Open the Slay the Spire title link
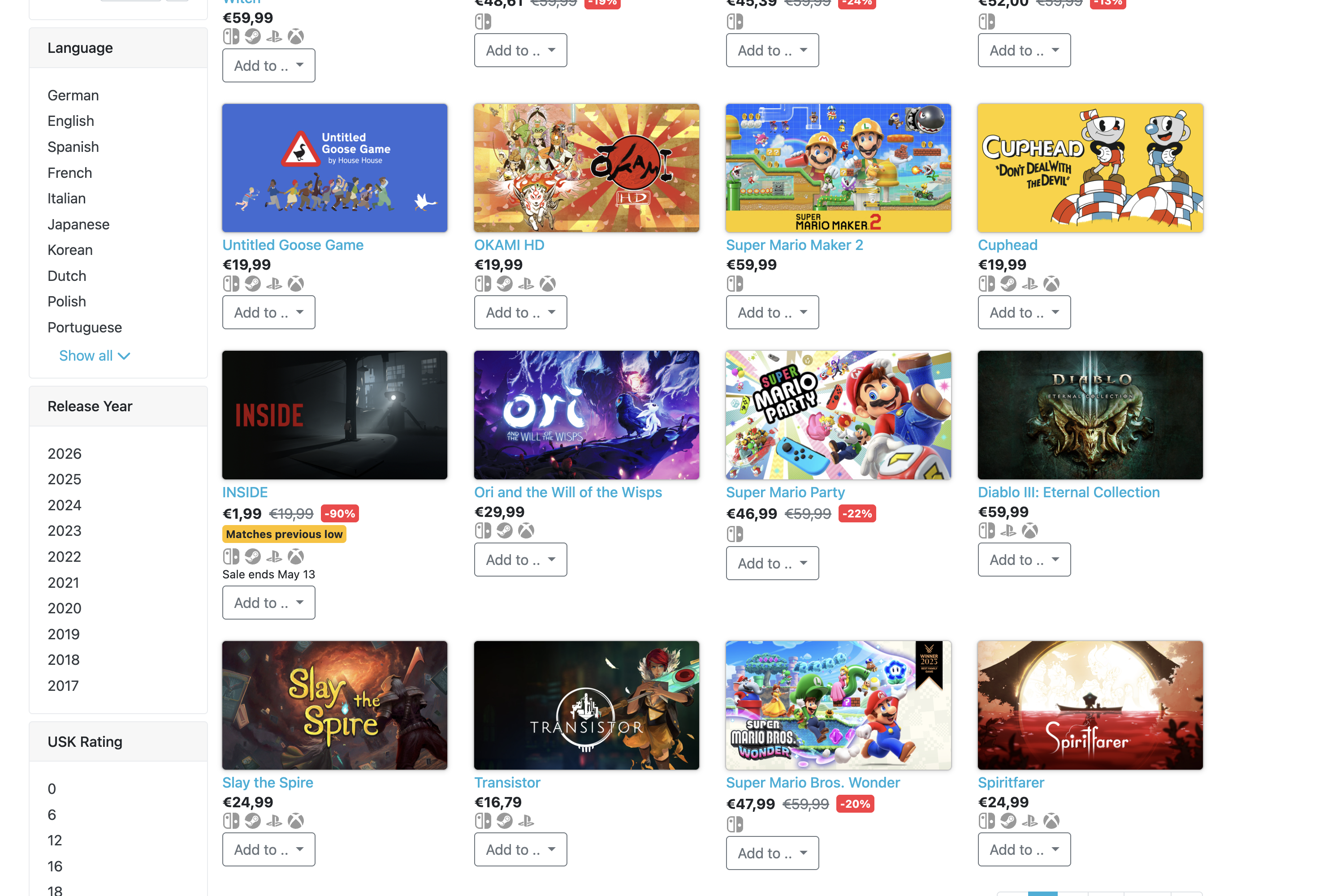 [268, 782]
